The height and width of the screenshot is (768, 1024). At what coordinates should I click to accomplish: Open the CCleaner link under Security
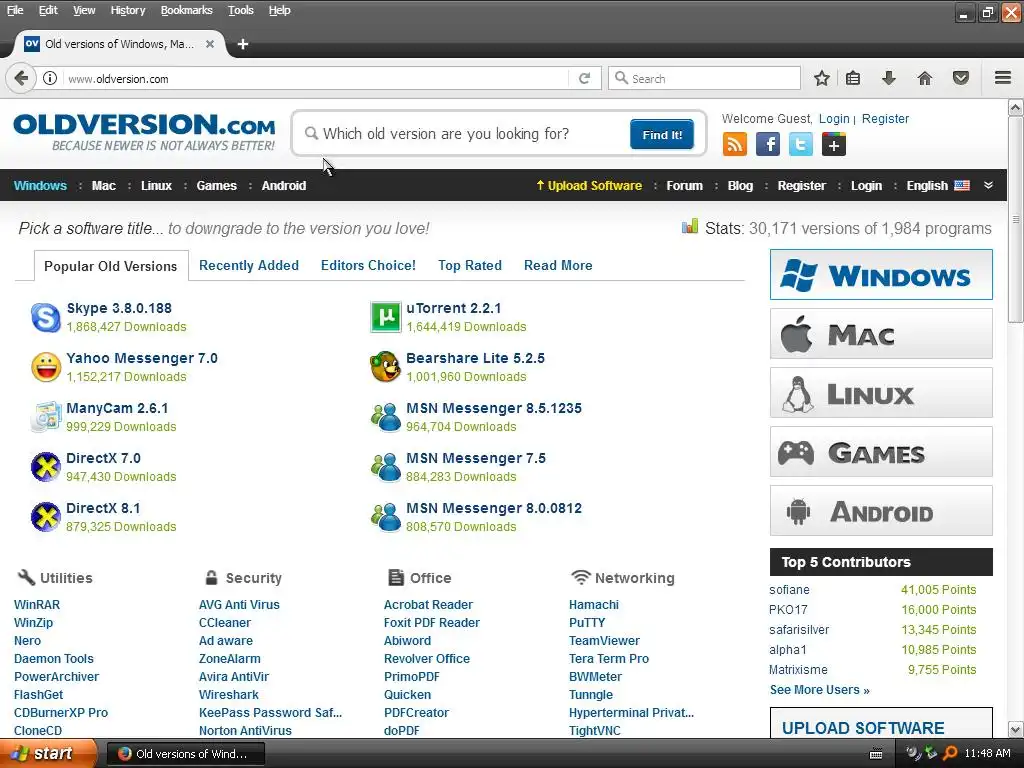[x=225, y=622]
